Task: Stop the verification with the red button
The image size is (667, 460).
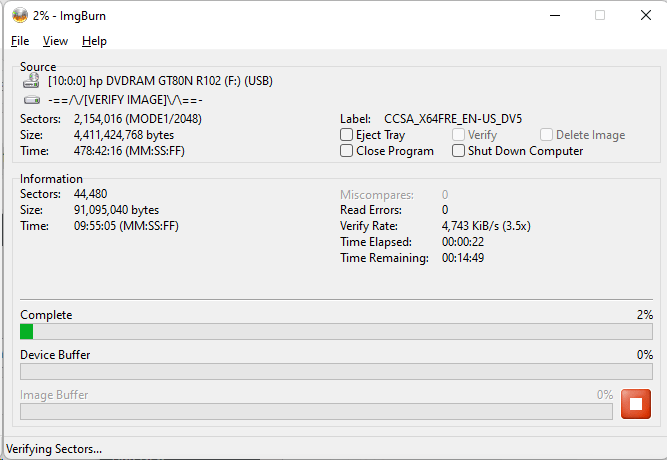Action: click(x=635, y=404)
